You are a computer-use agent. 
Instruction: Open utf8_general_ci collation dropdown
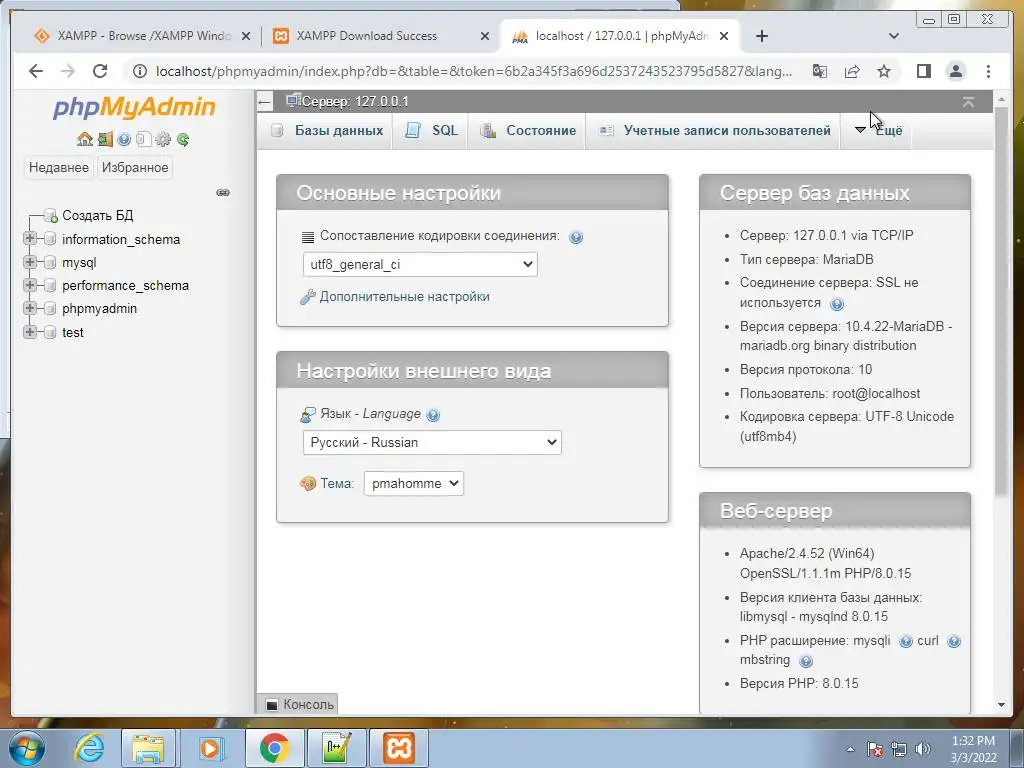pos(420,264)
